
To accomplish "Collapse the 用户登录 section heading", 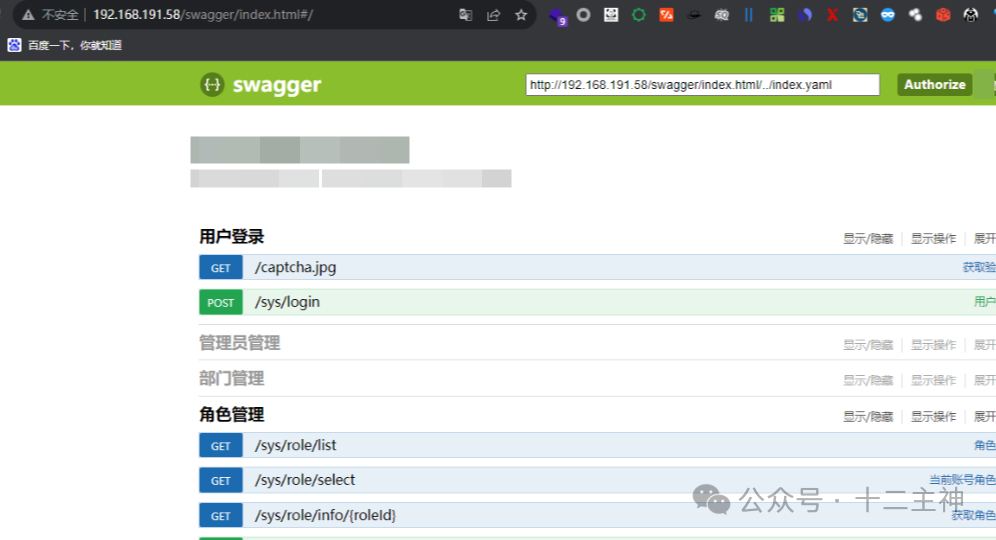I will [231, 237].
